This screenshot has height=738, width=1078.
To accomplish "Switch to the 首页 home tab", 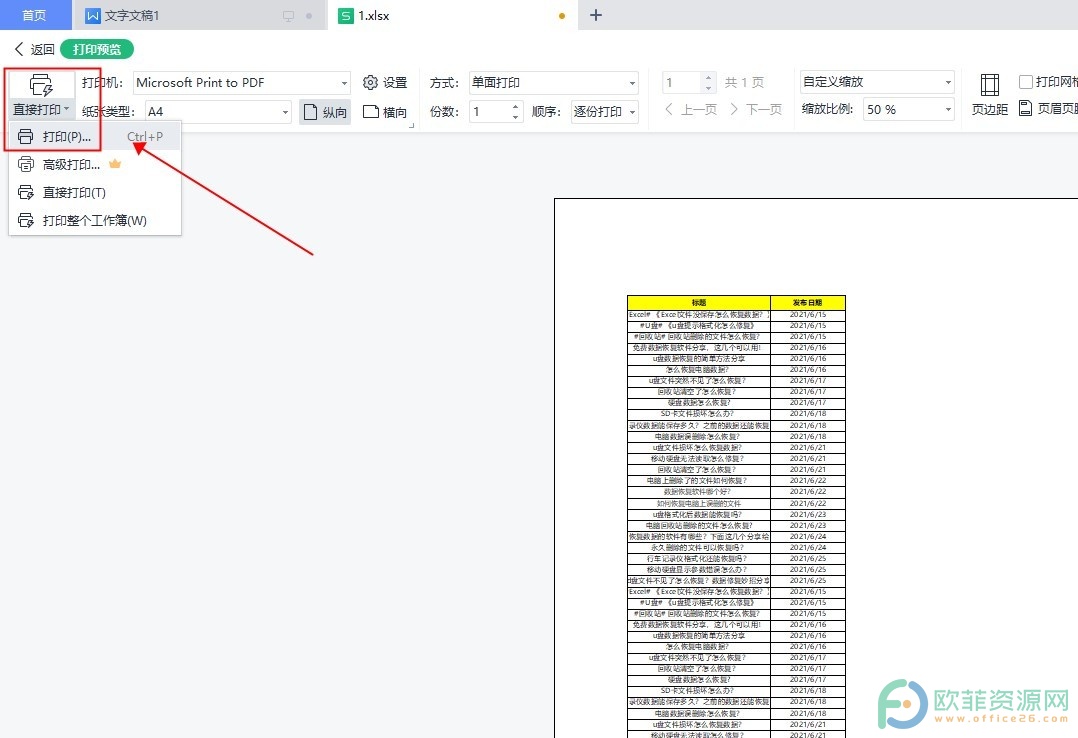I will click(34, 15).
